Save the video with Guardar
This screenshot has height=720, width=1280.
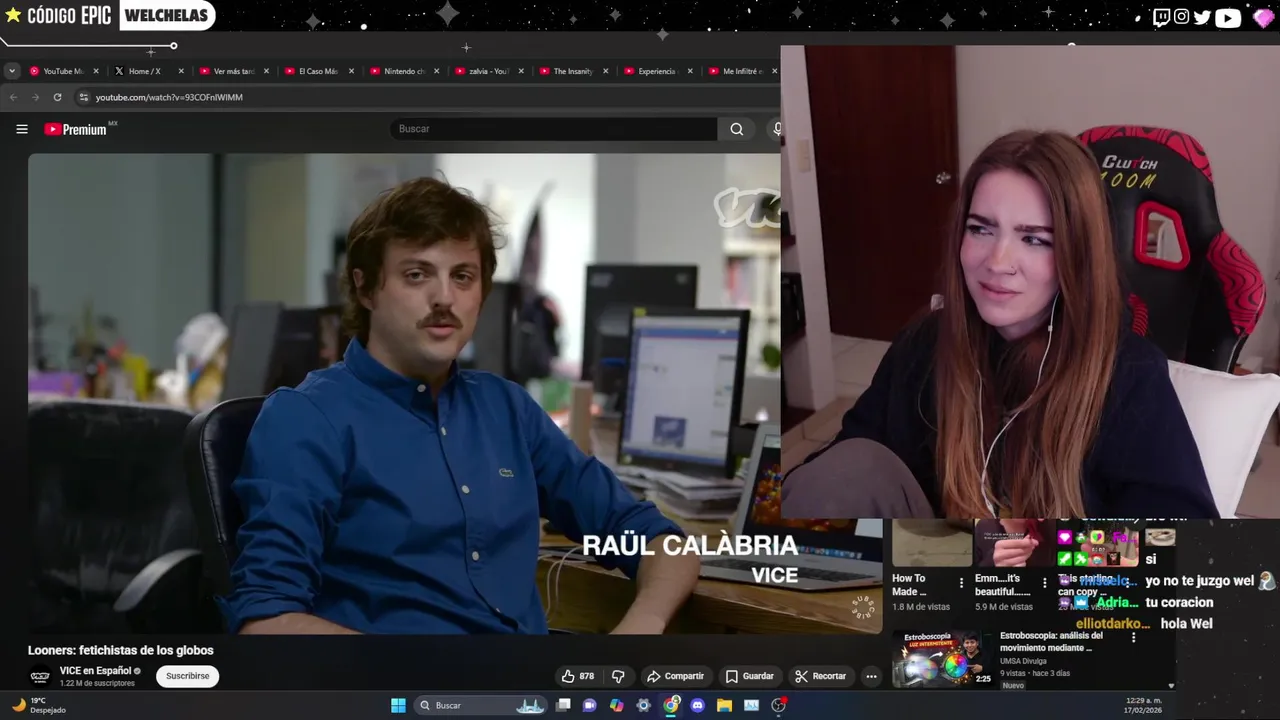coord(750,676)
